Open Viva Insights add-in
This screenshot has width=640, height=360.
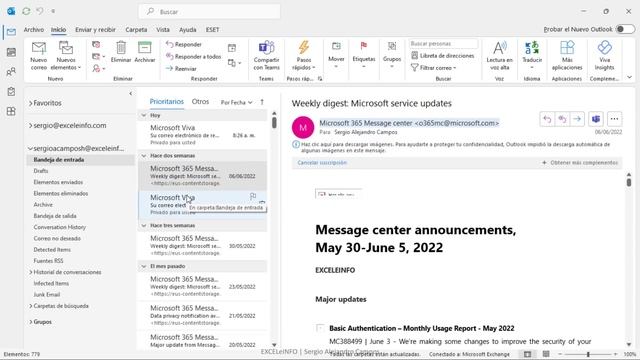[604, 56]
